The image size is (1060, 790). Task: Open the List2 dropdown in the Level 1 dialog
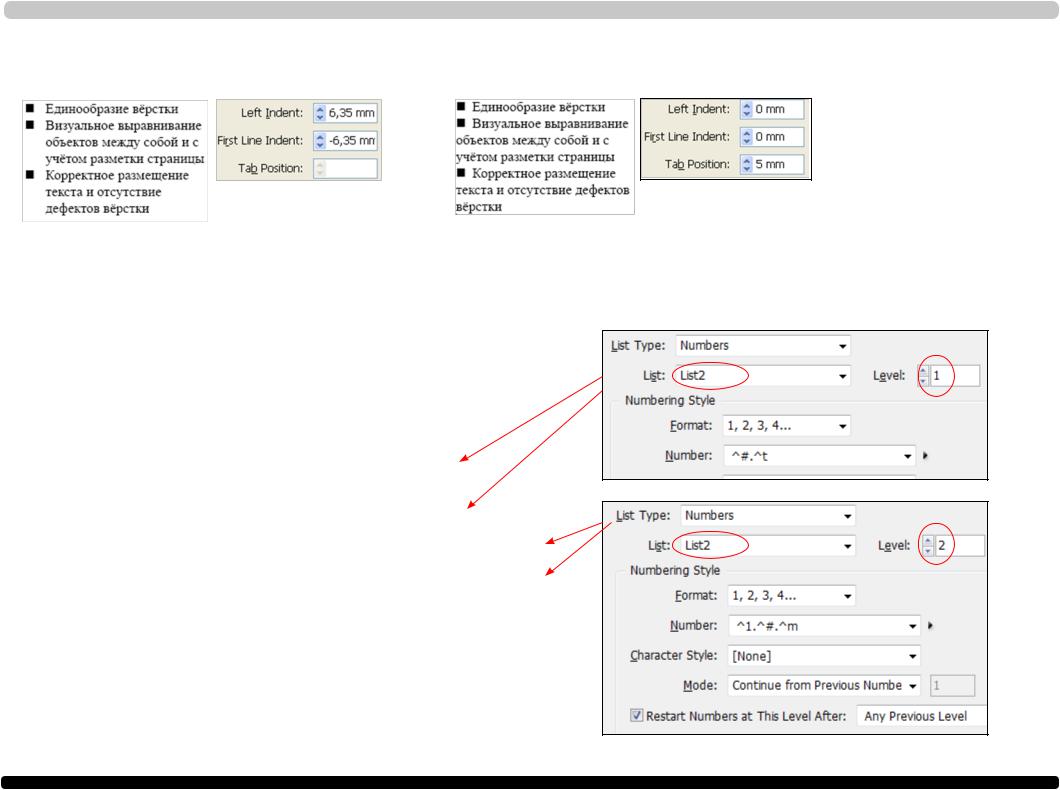(x=763, y=376)
